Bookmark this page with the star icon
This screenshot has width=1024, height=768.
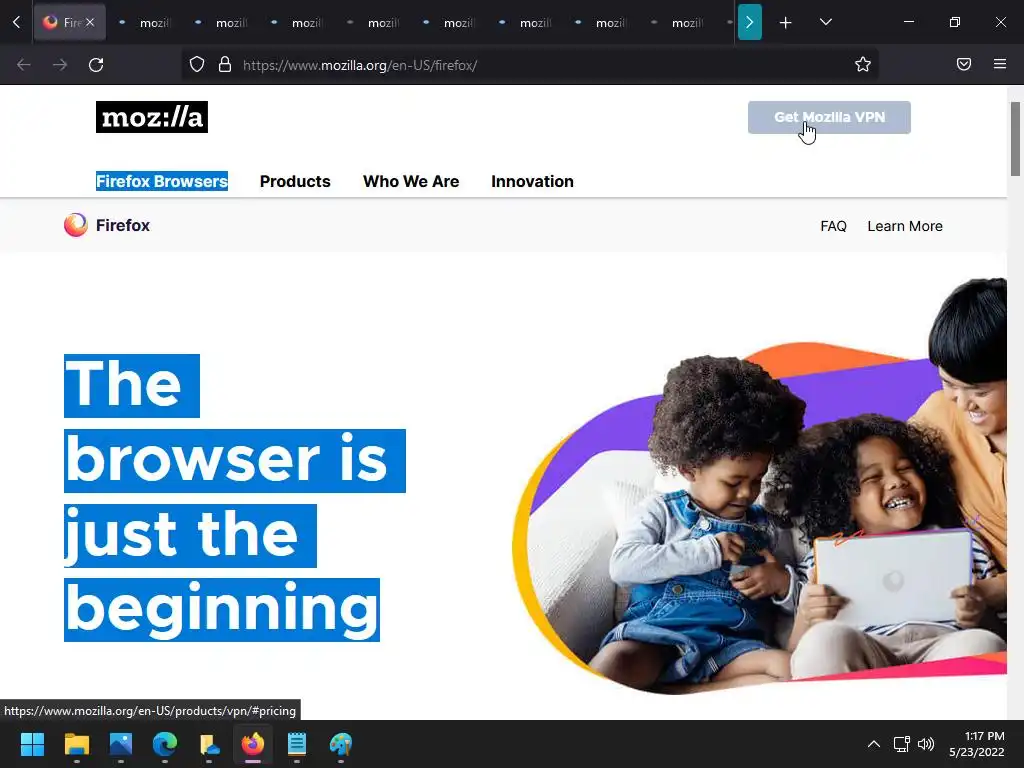click(x=863, y=65)
